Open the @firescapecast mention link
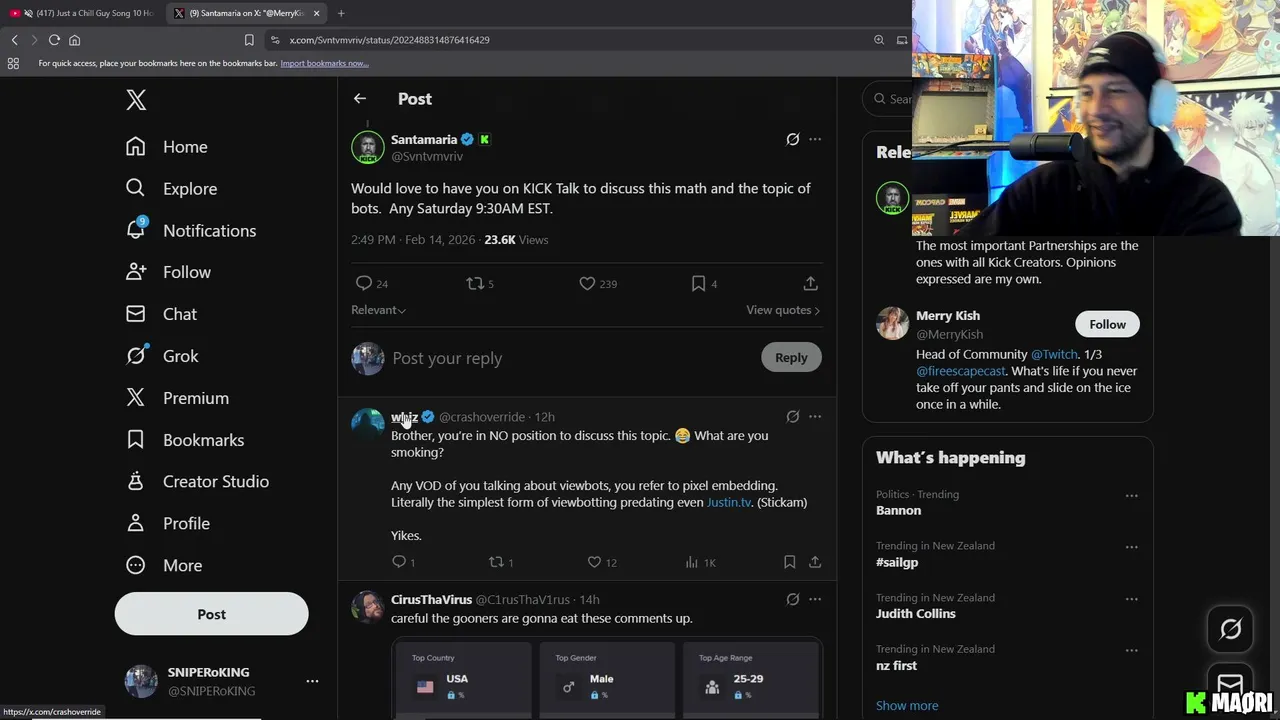 pos(962,371)
